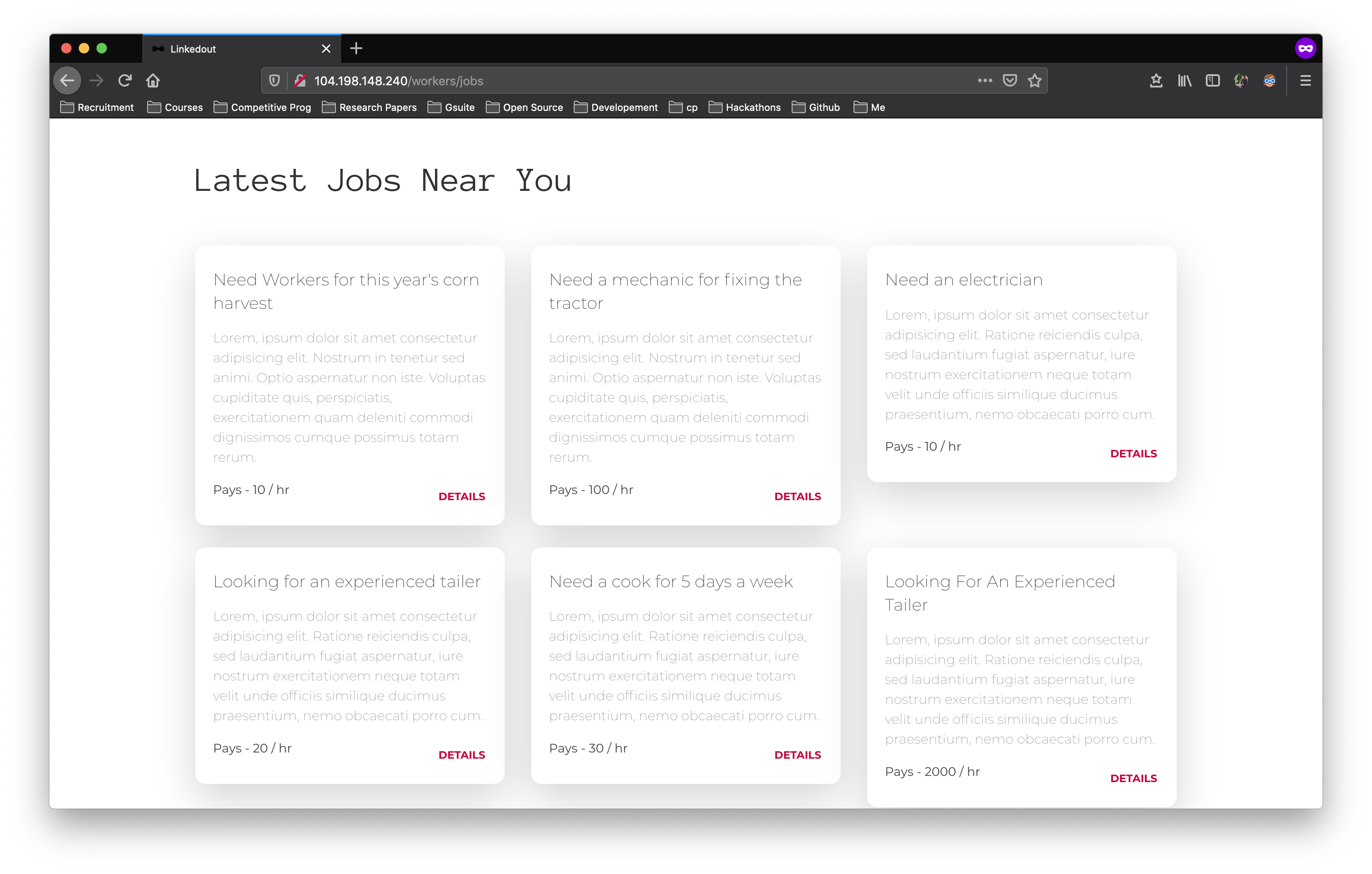Viewport: 1372px width, 874px height.
Task: Open the Library icon in the toolbar
Action: tap(1185, 80)
